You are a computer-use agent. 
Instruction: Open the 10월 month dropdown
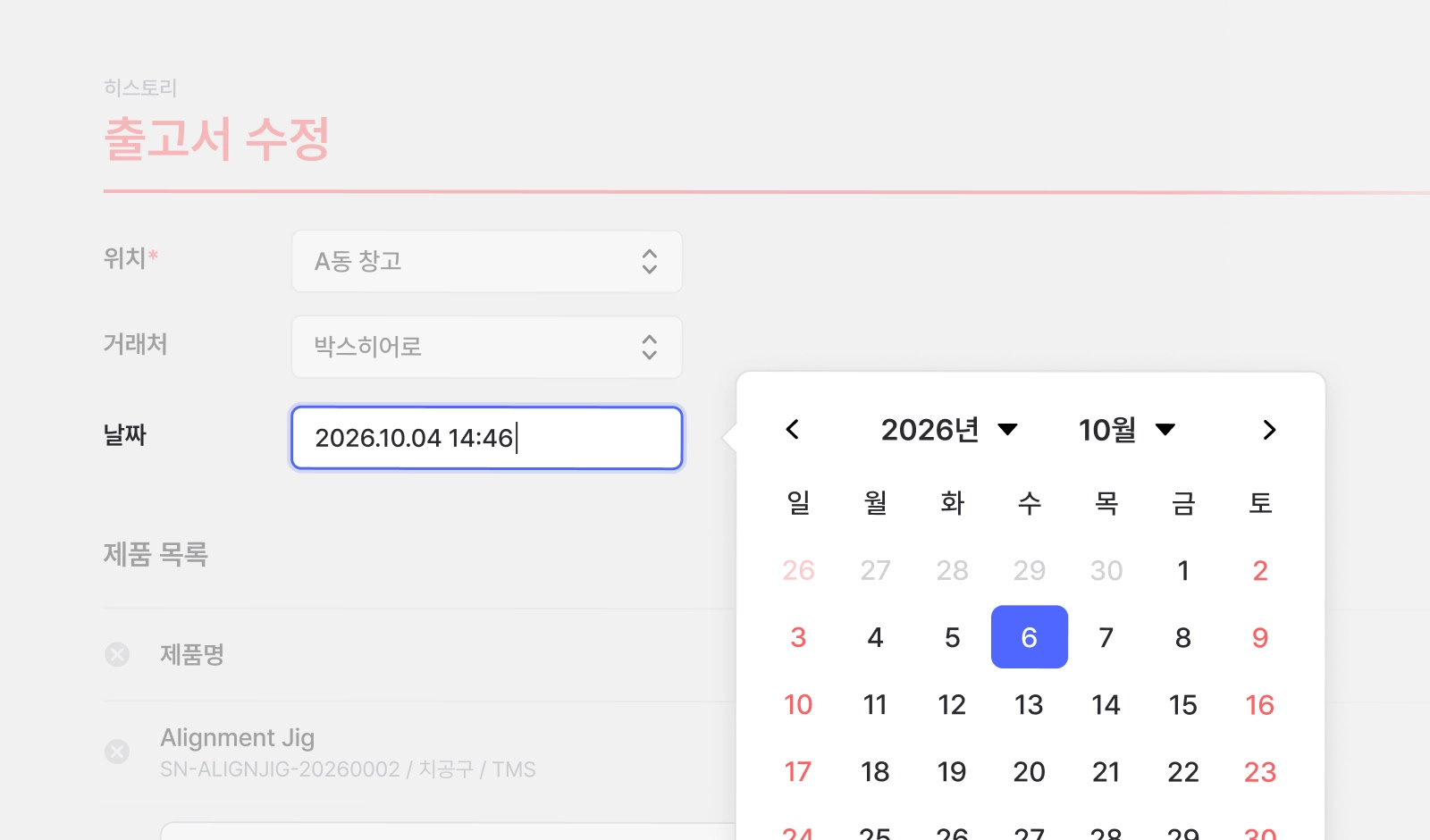tap(1126, 430)
